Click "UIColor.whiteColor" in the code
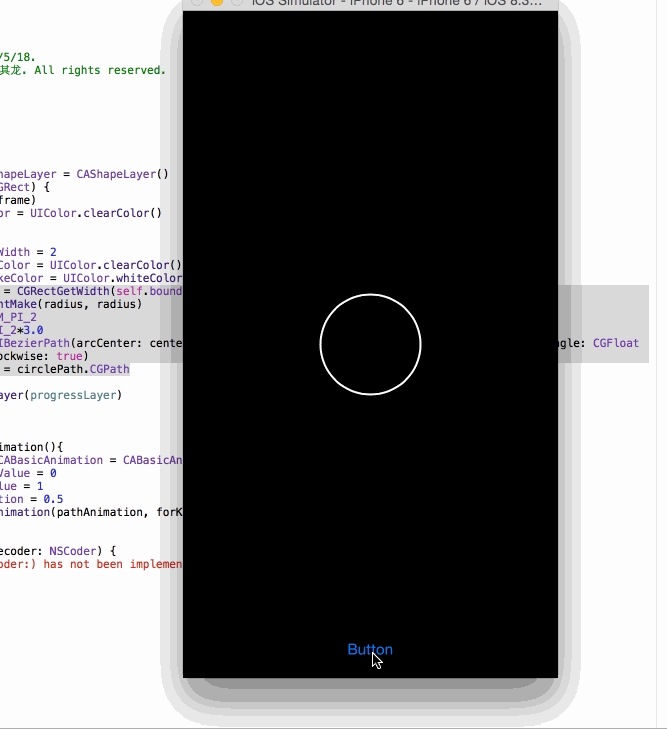This screenshot has width=667, height=729. pos(123,278)
